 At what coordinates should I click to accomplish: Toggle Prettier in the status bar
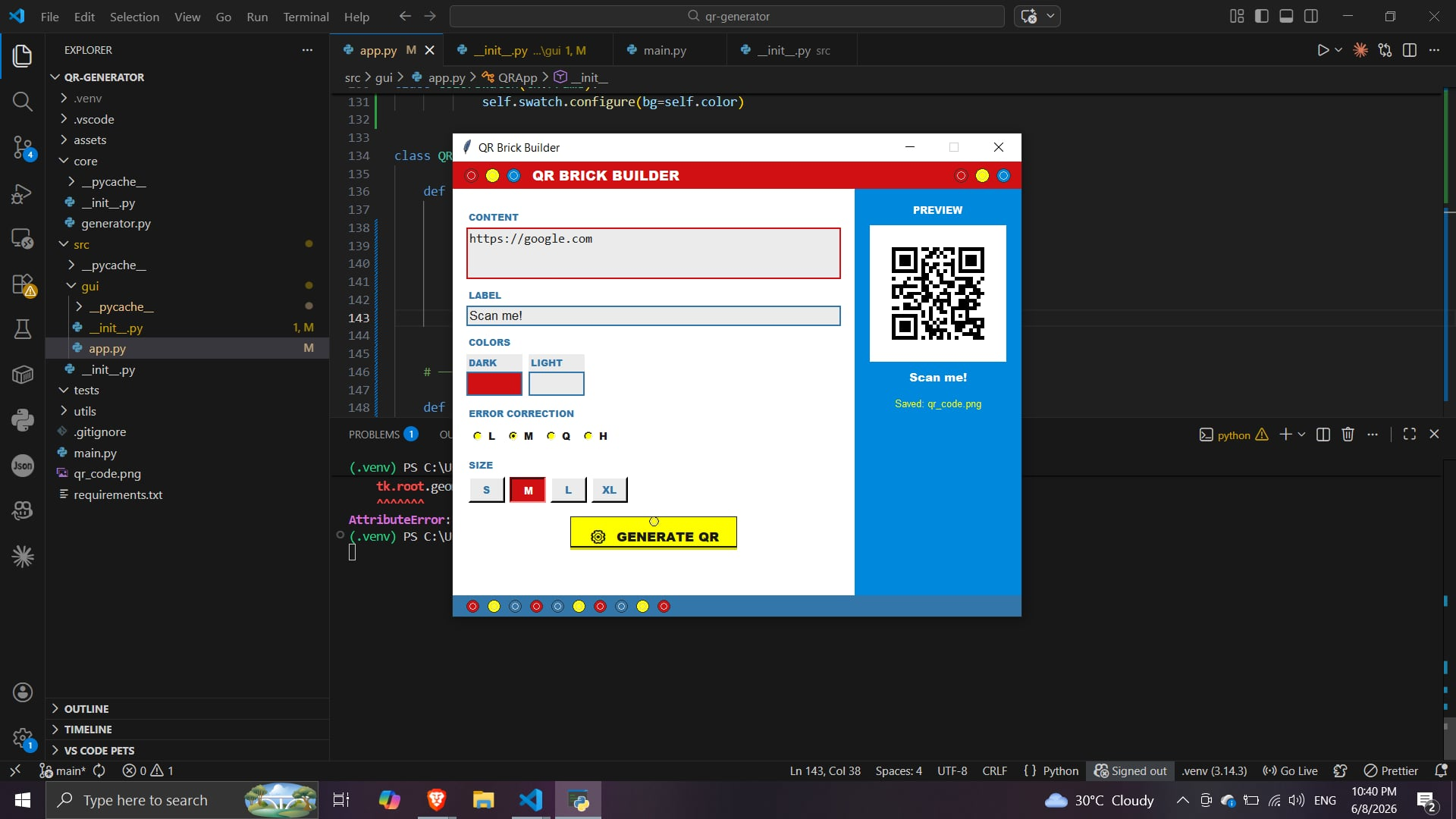point(1391,770)
